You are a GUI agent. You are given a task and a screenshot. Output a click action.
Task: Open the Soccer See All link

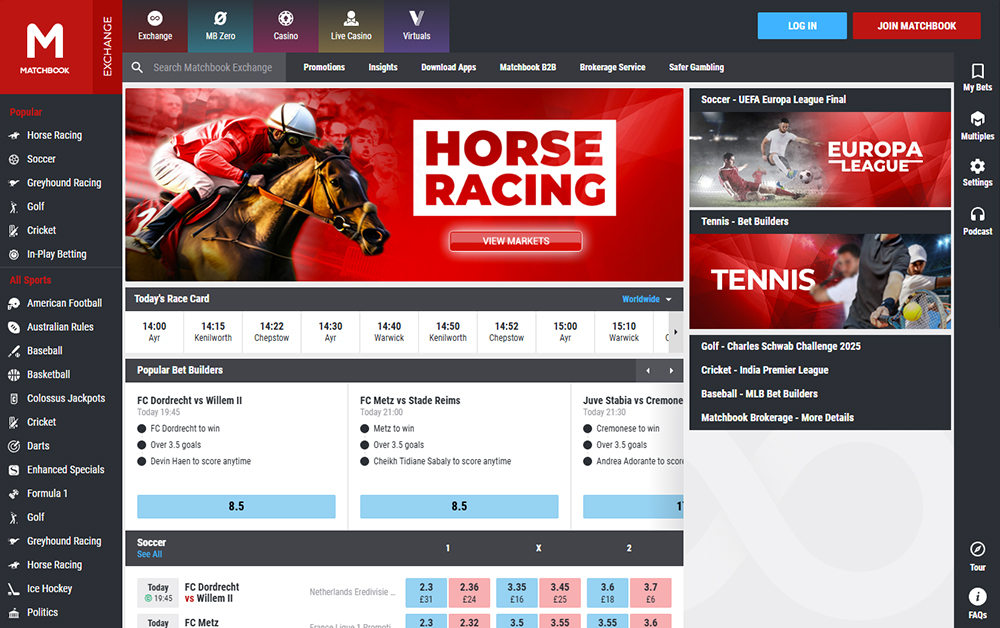(149, 555)
